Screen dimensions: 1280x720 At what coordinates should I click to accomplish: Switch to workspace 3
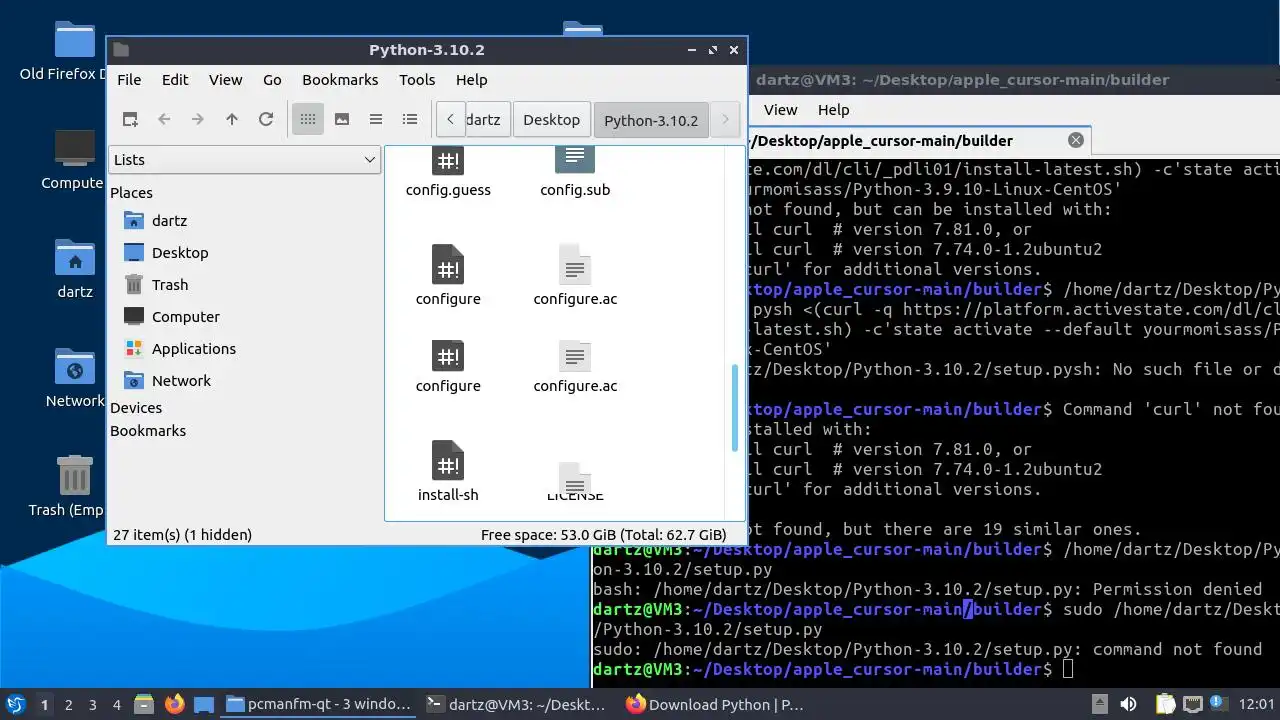[93, 705]
